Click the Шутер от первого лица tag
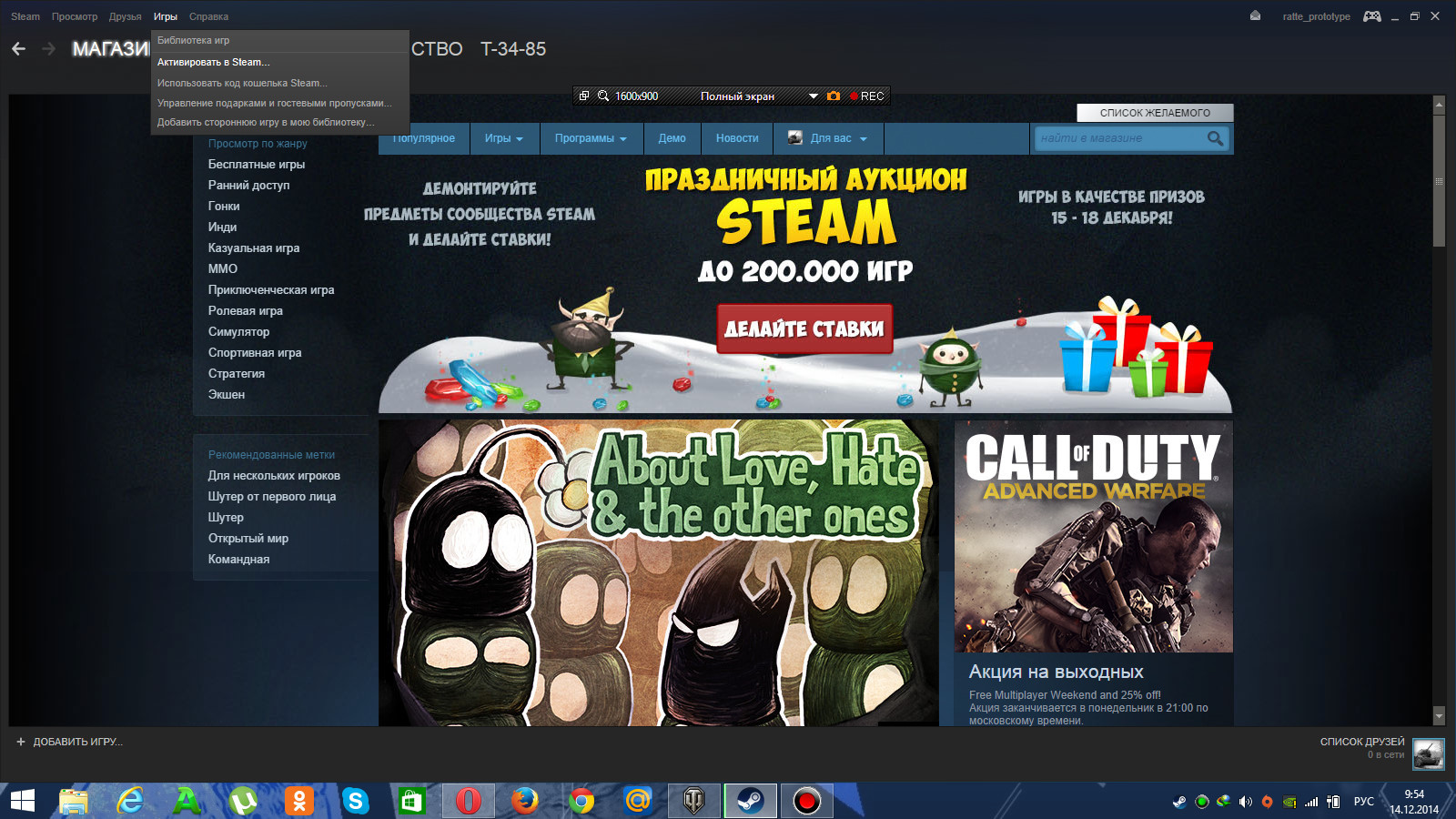The height and width of the screenshot is (819, 1456). 272,497
